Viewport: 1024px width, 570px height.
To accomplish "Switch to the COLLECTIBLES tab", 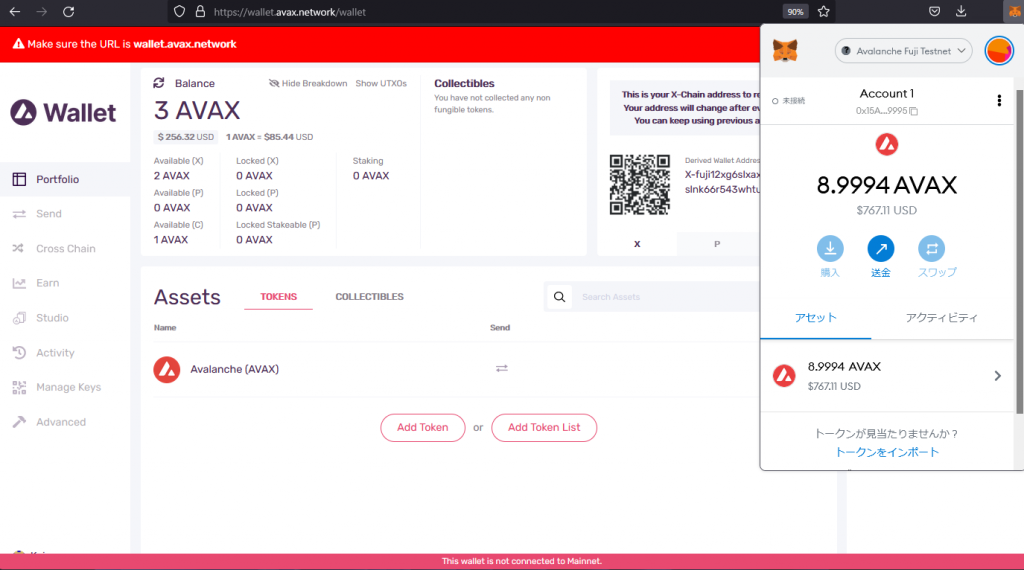I will pos(369,297).
